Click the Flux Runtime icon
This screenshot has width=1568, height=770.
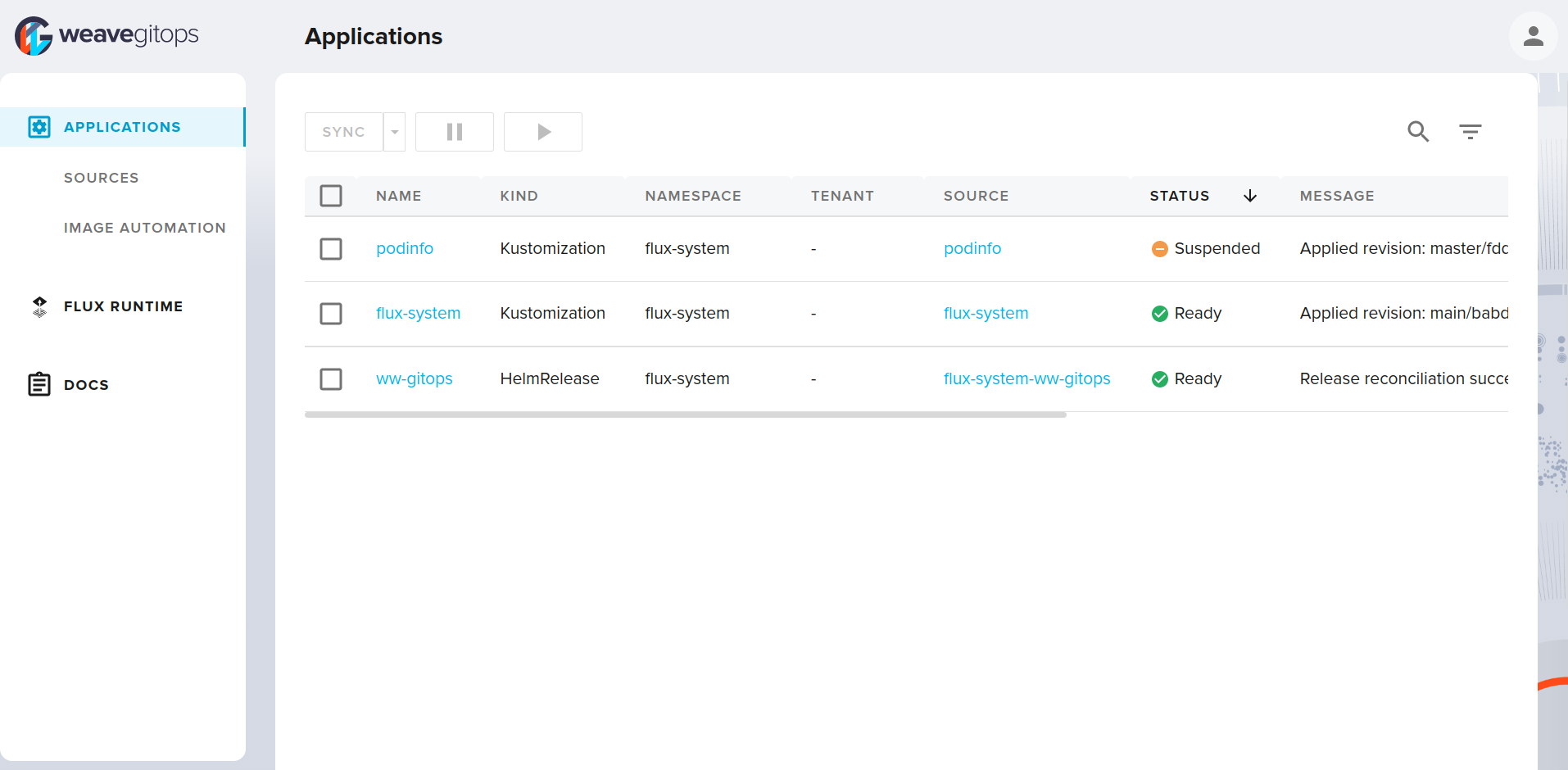tap(39, 306)
